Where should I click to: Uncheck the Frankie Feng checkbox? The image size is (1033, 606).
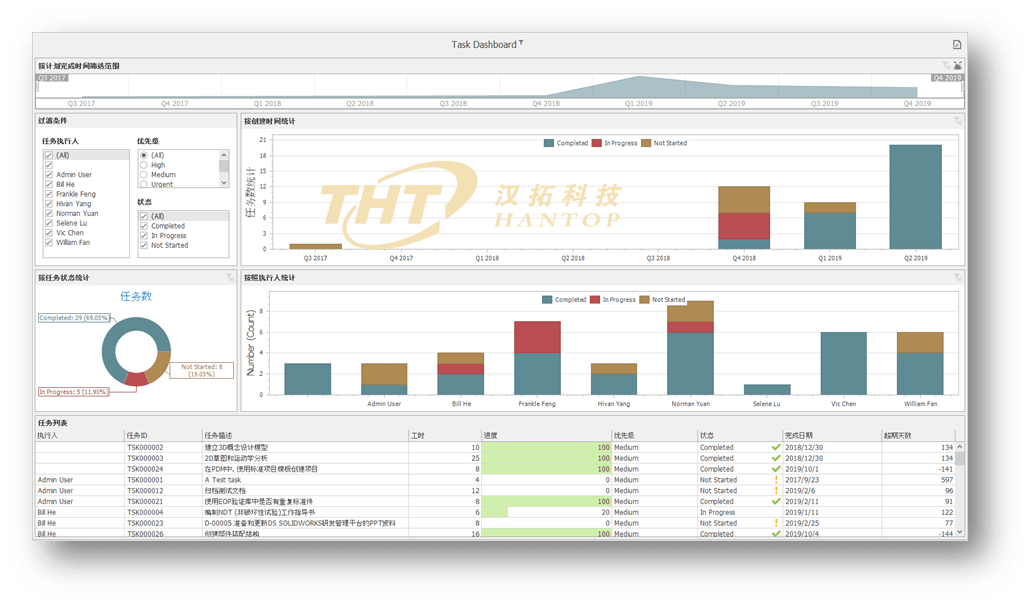tap(49, 194)
